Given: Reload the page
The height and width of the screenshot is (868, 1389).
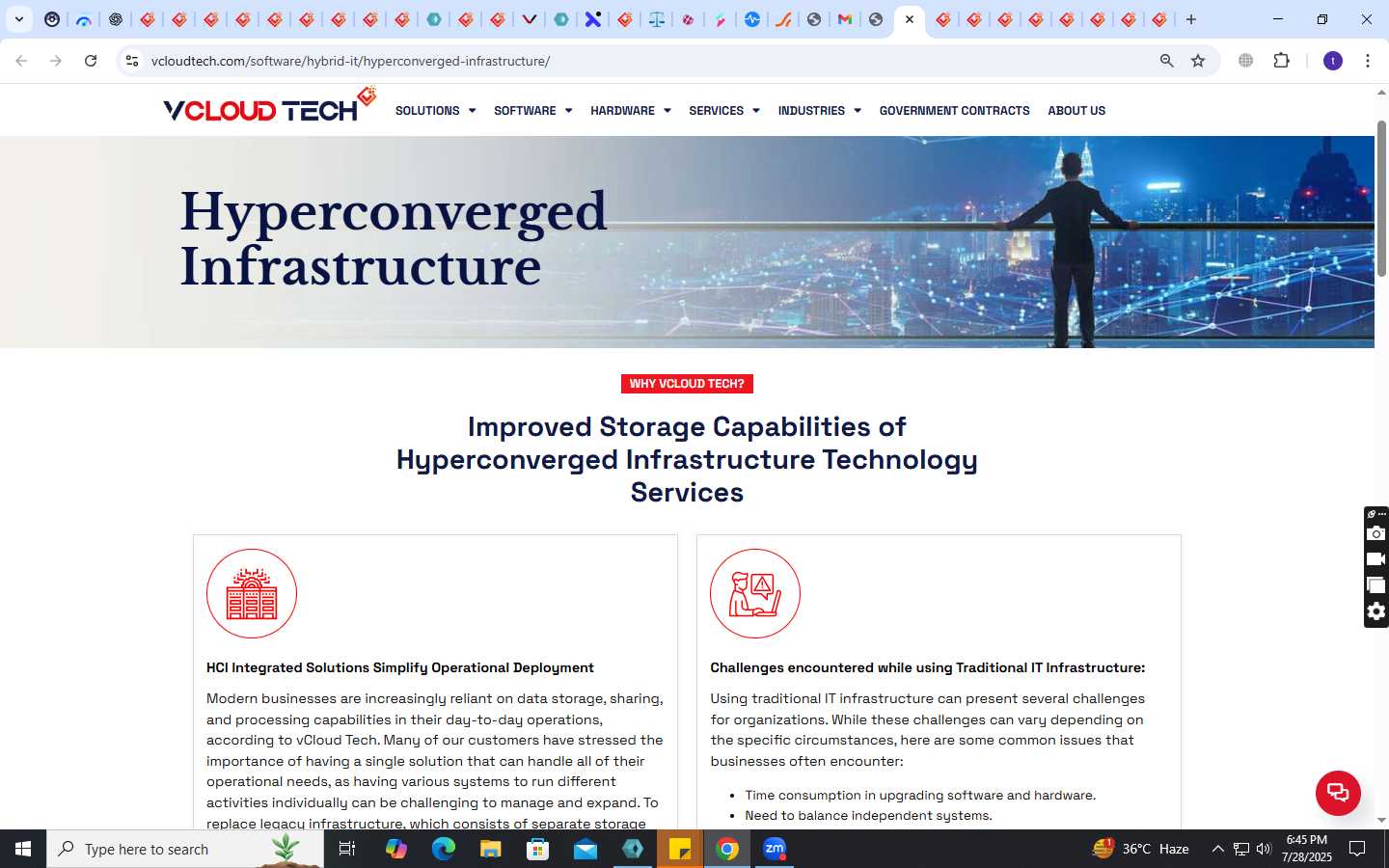Looking at the screenshot, I should pyautogui.click(x=91, y=61).
